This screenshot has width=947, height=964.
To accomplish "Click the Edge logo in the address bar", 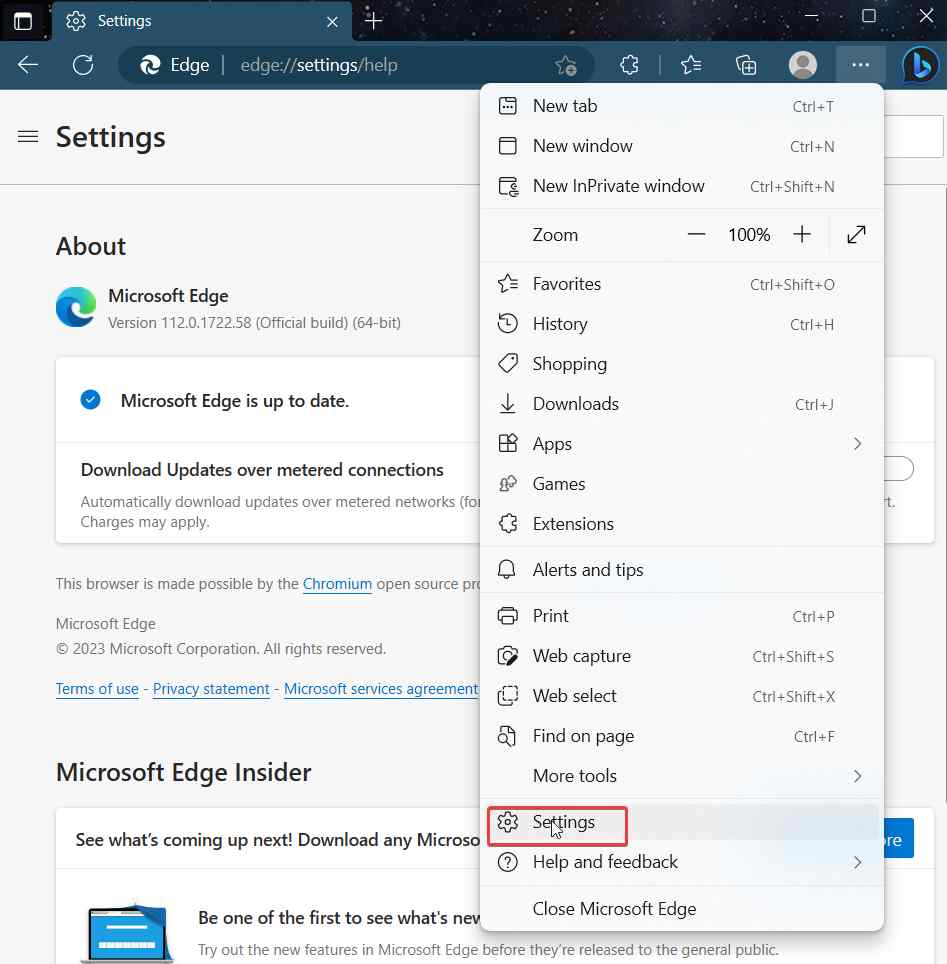I will click(x=152, y=64).
